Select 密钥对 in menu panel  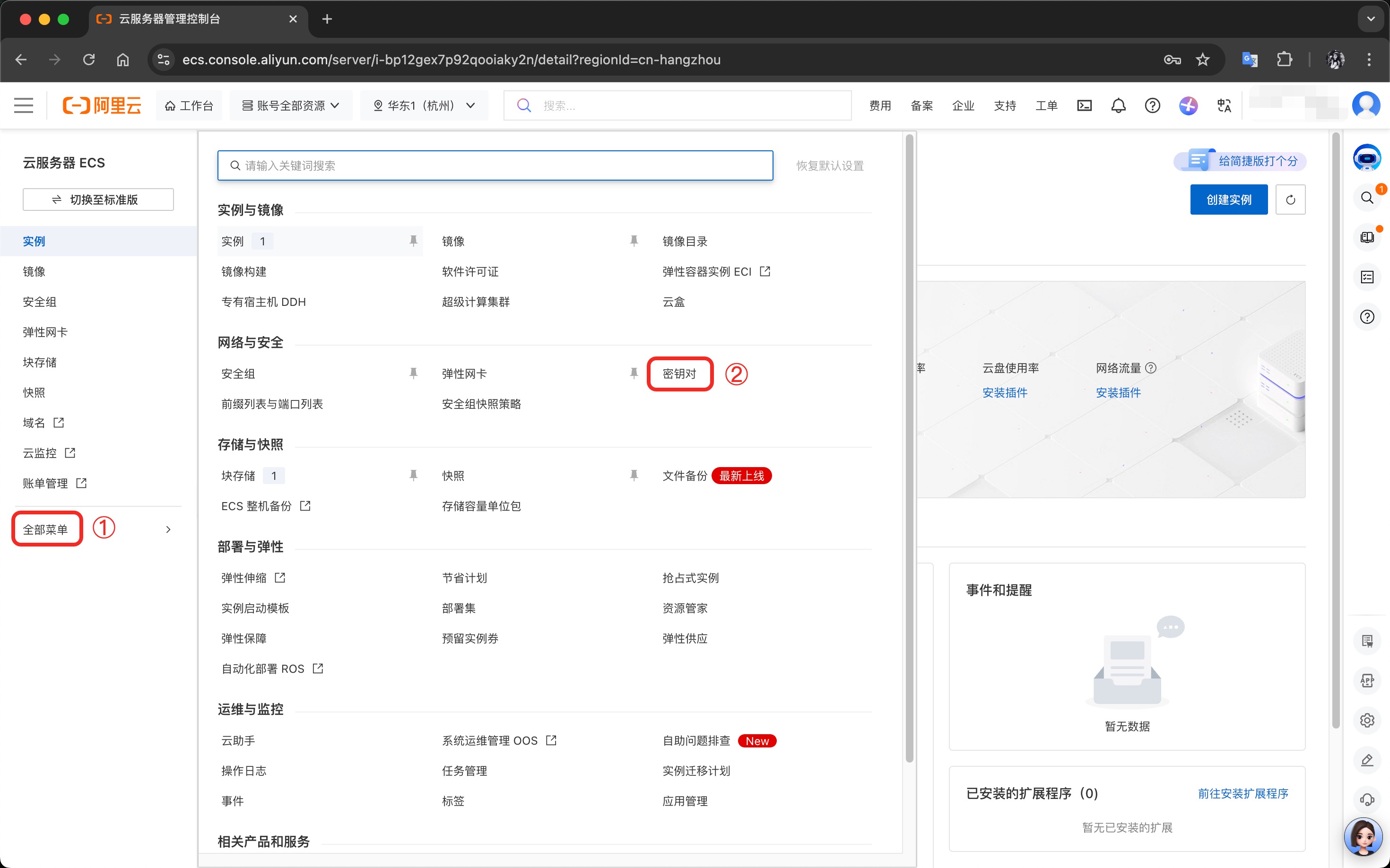pos(679,373)
